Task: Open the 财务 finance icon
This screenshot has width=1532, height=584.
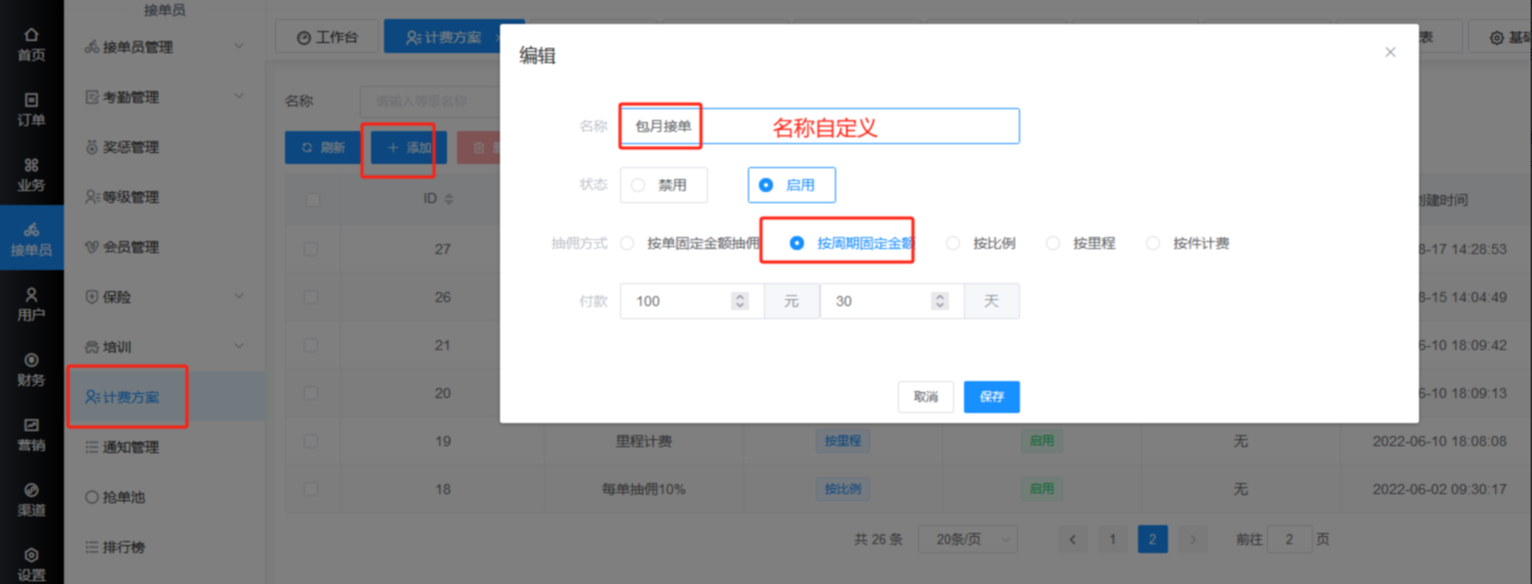Action: tap(31, 361)
